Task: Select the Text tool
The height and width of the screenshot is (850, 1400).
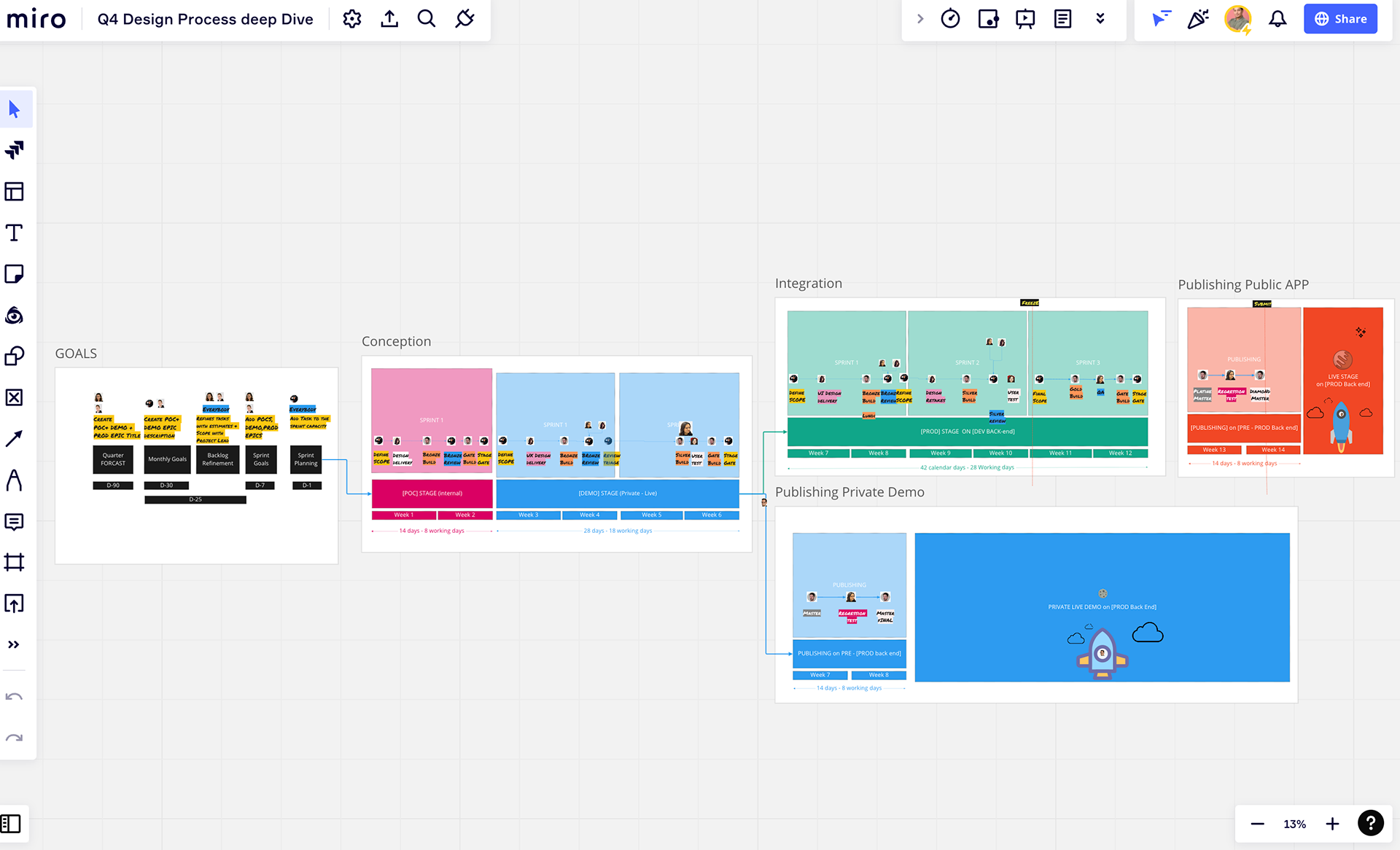Action: coord(15,233)
